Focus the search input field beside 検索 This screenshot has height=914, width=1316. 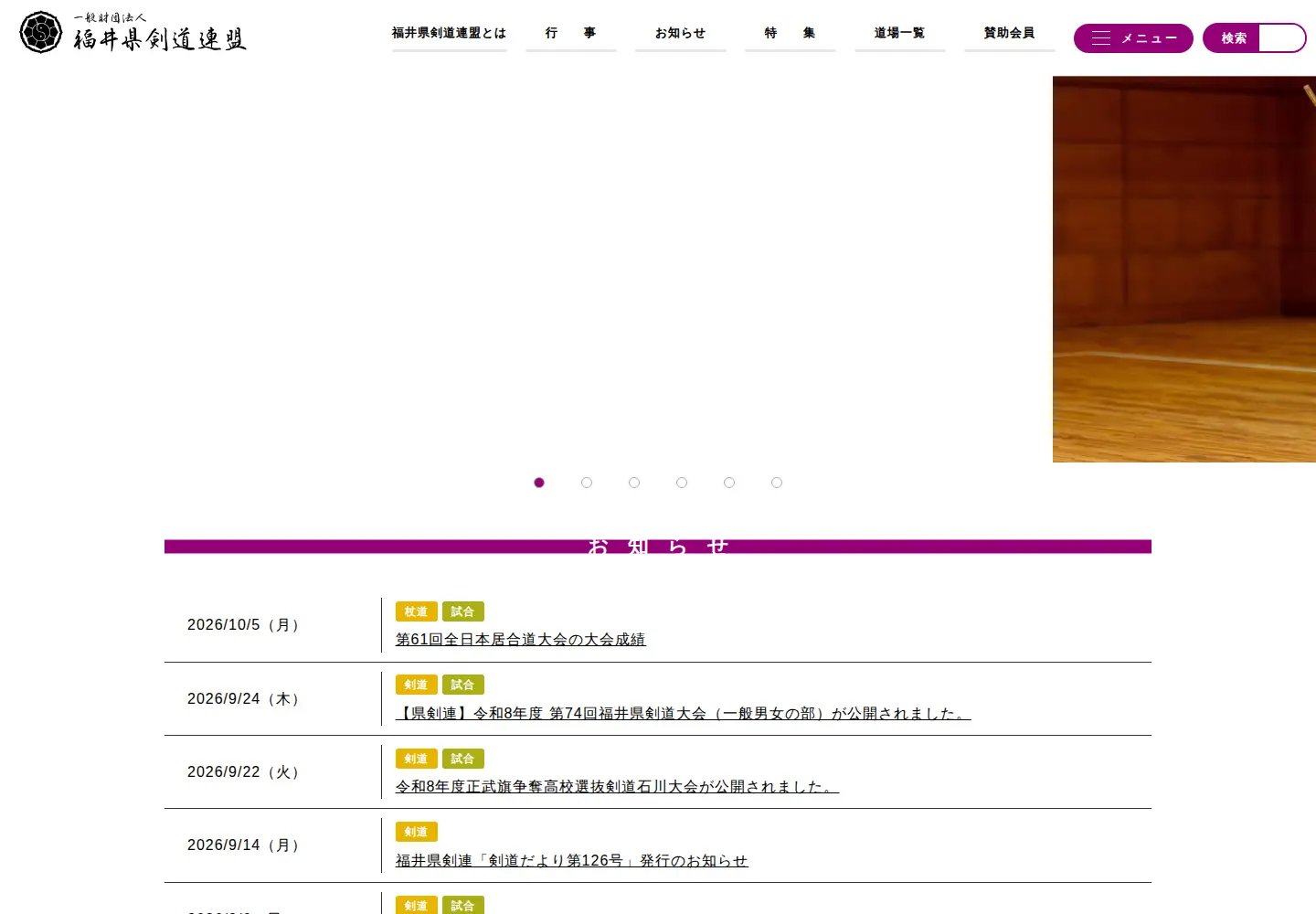[x=1281, y=38]
